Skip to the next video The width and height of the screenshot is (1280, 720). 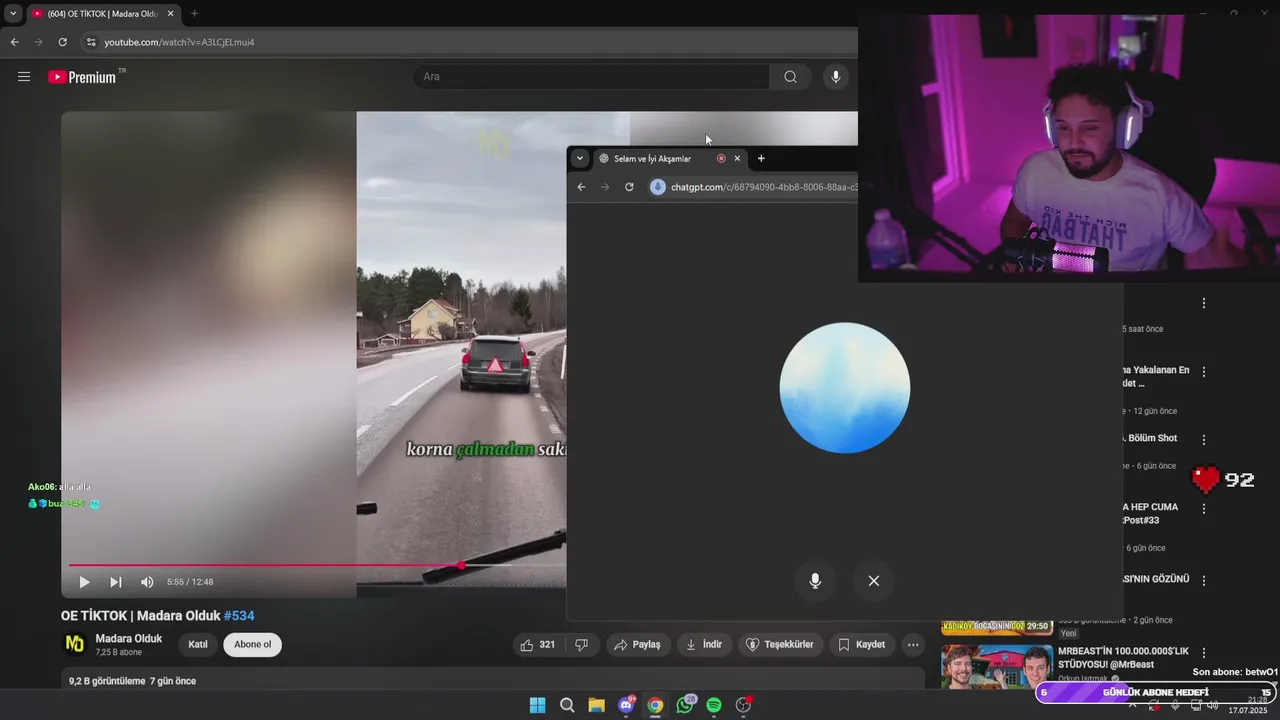point(116,582)
